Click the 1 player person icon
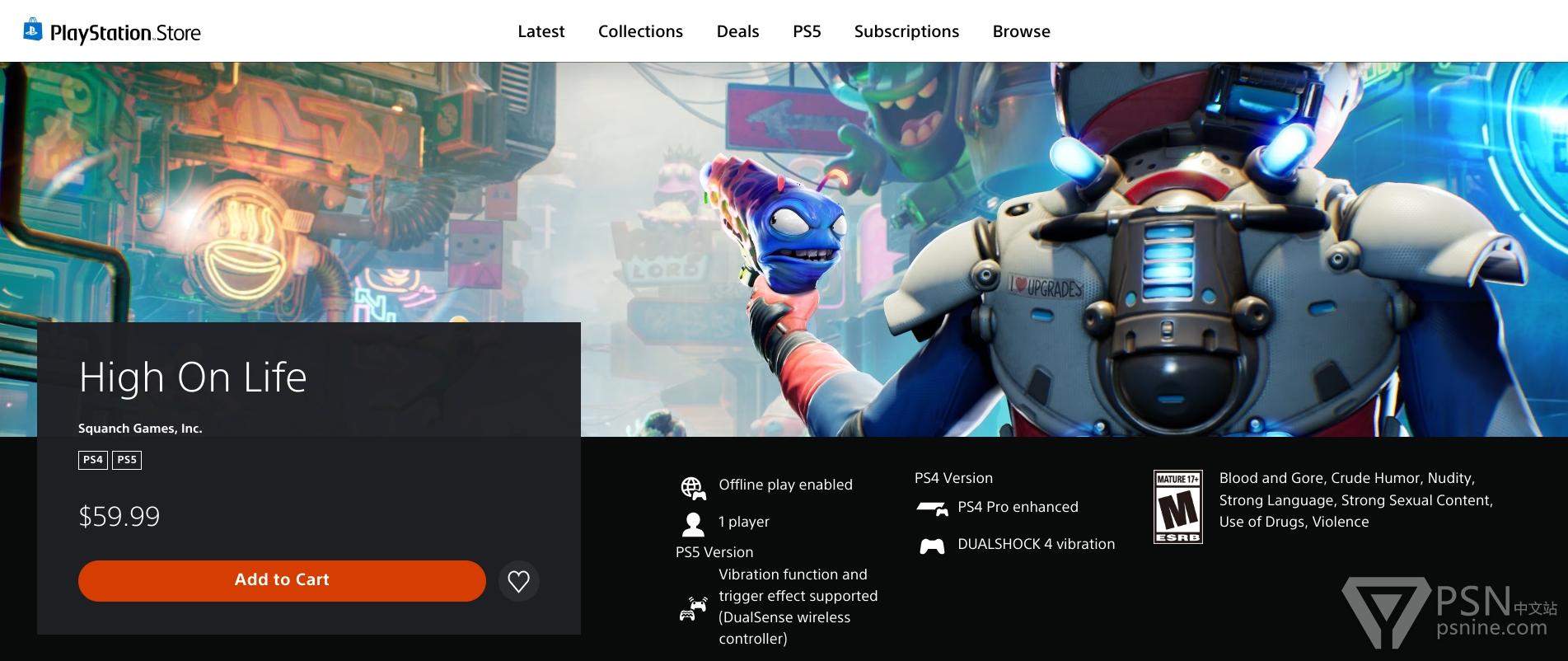The height and width of the screenshot is (661, 1568). pos(694,524)
